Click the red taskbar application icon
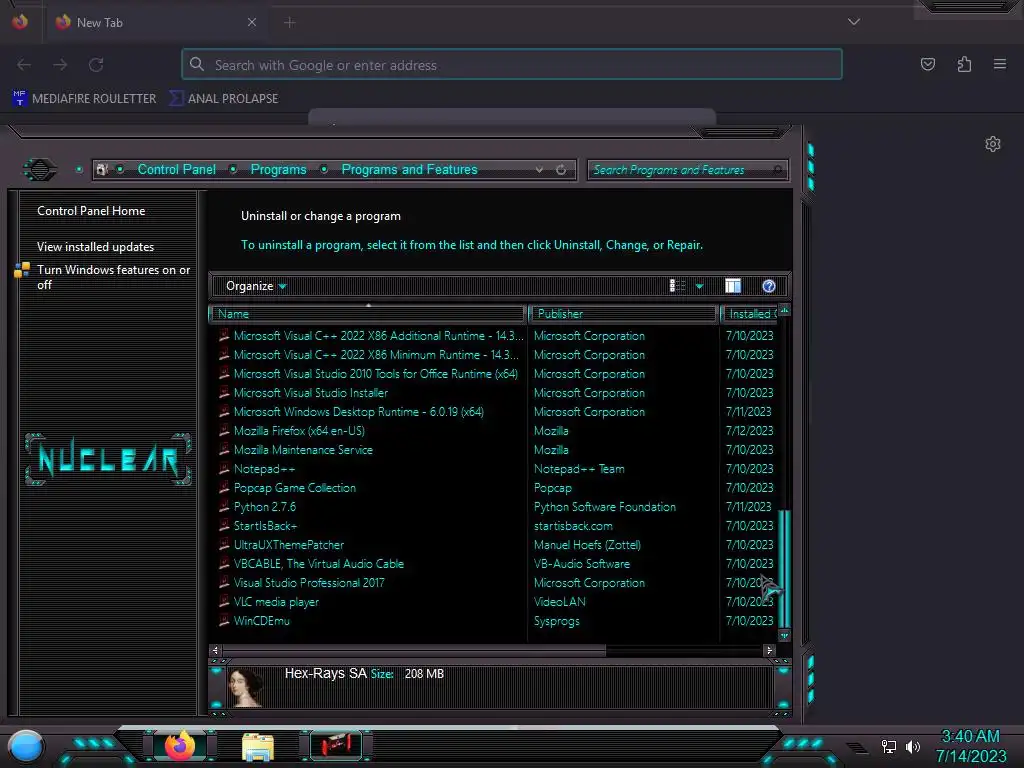The height and width of the screenshot is (768, 1024). (336, 745)
